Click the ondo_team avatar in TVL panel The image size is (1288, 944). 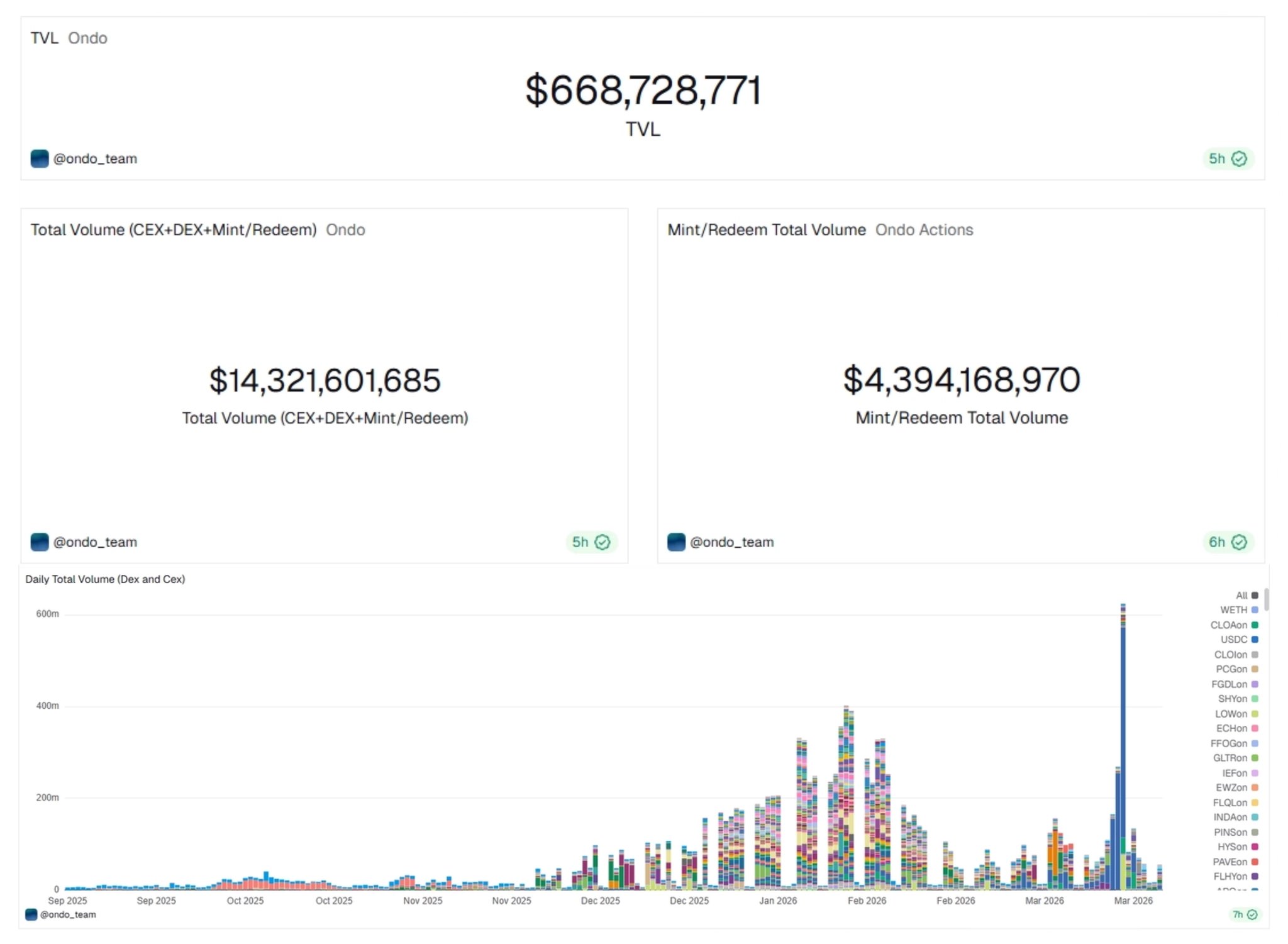[x=40, y=158]
